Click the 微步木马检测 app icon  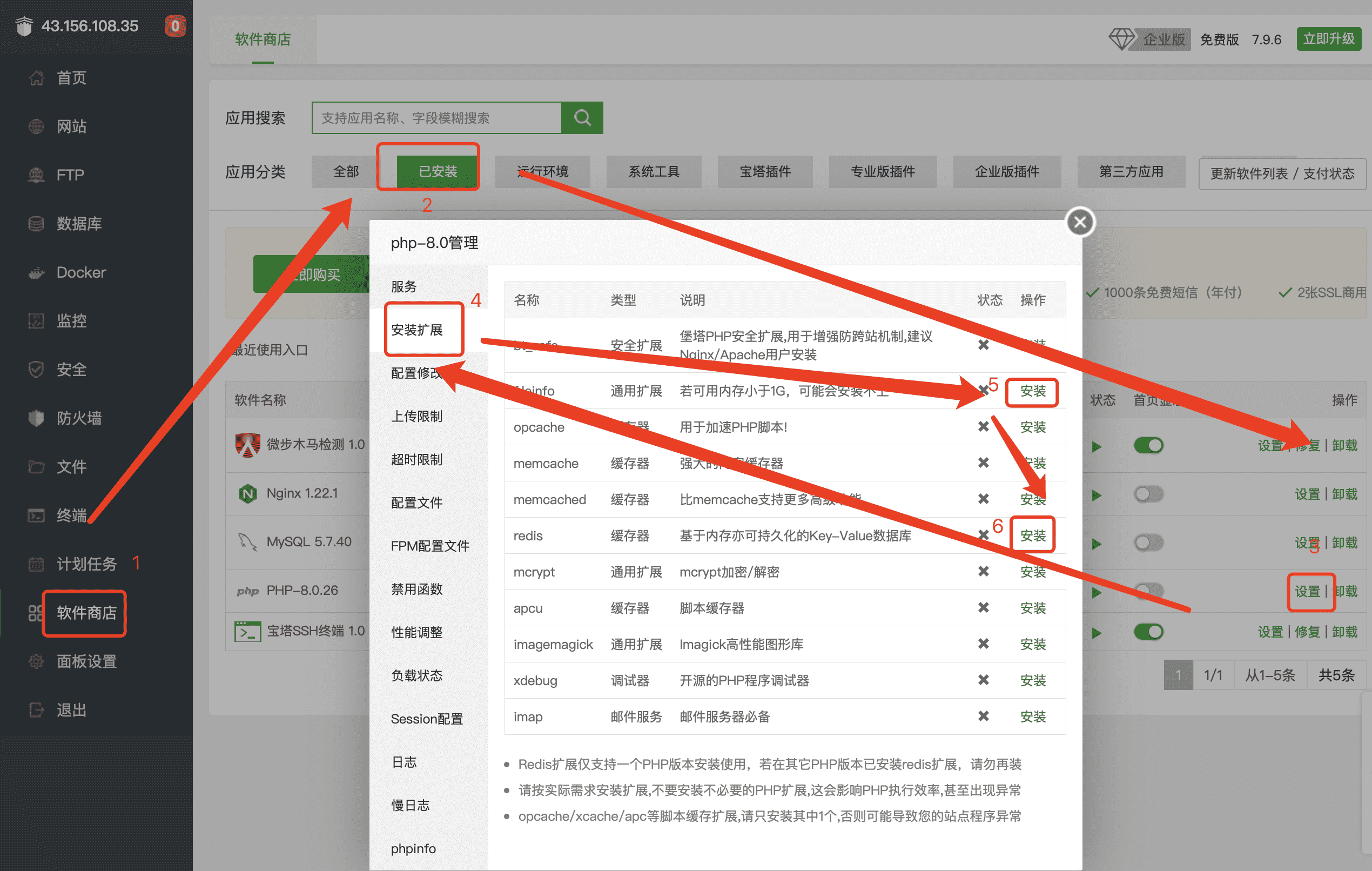point(247,444)
